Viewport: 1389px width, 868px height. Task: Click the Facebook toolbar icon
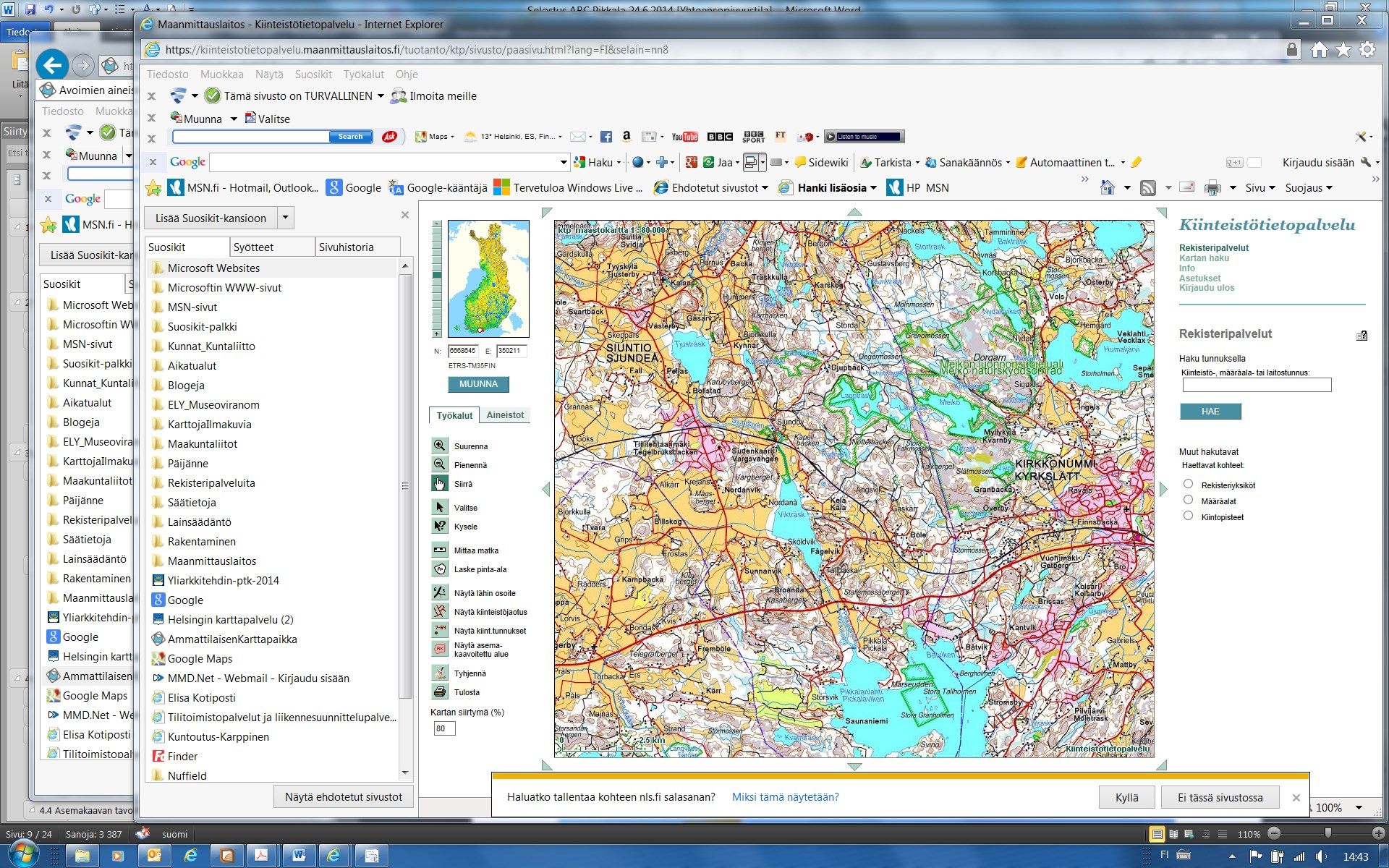[x=606, y=137]
